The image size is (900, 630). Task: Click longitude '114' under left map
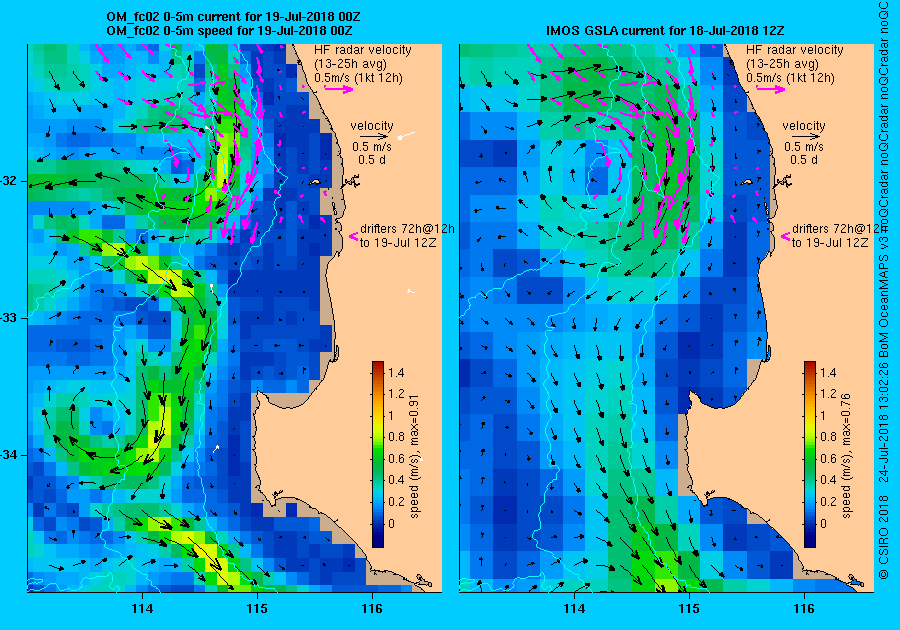(142, 609)
